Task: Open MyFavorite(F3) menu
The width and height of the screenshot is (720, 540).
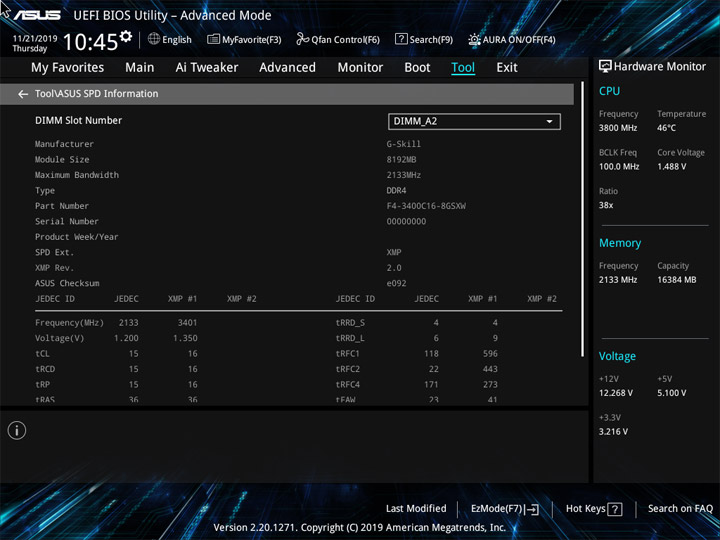Action: (244, 39)
